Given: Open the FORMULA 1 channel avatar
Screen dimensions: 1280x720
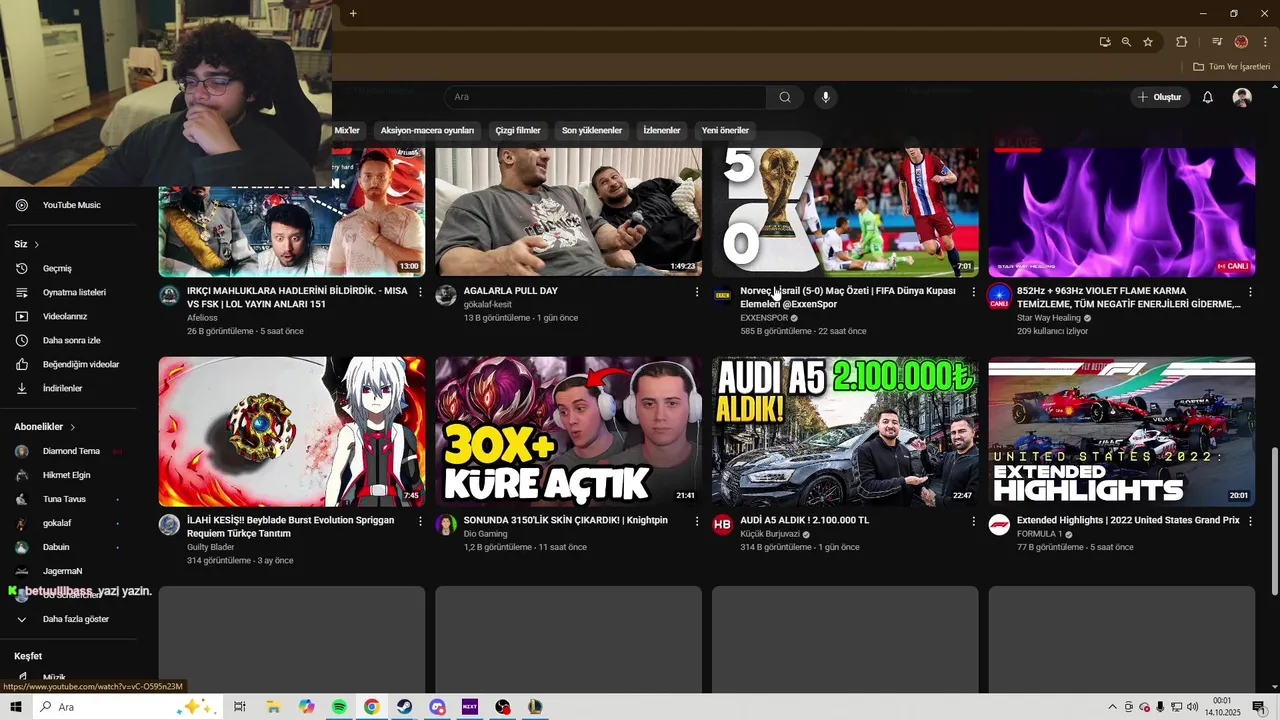Looking at the screenshot, I should tap(999, 525).
